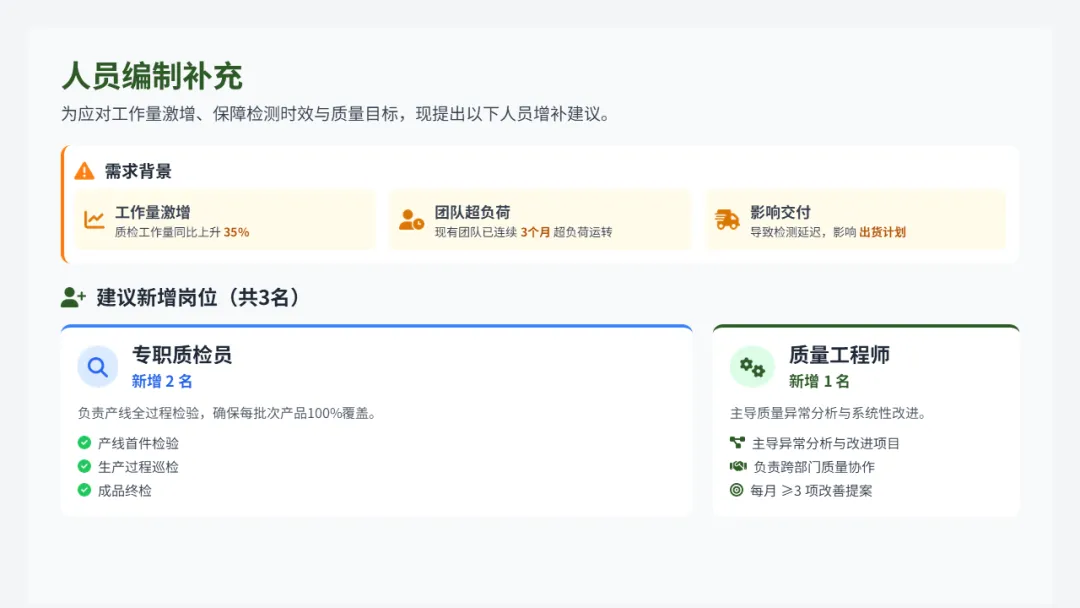The image size is (1080, 608).
Task: Click the description 主导质量异常分析与系统性改进
Action: (829, 413)
